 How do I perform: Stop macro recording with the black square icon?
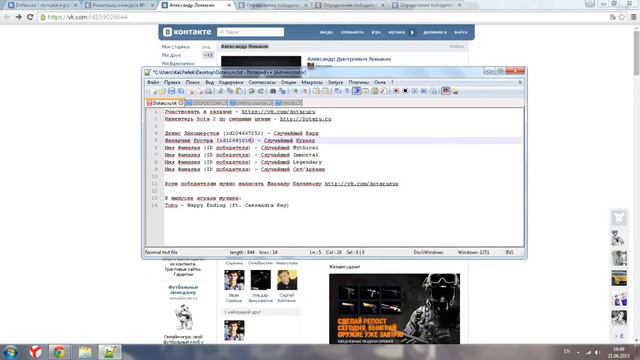(x=405, y=91)
